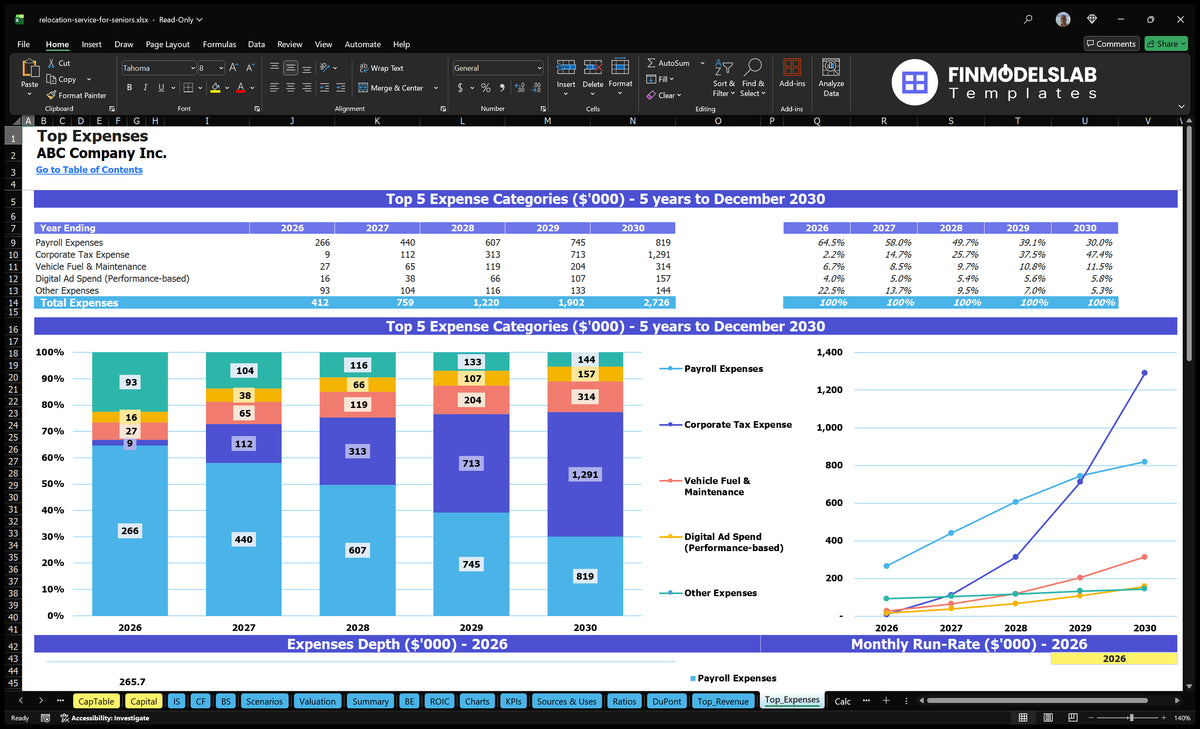Toggle Center horizontal alignment
The height and width of the screenshot is (729, 1200).
click(290, 88)
